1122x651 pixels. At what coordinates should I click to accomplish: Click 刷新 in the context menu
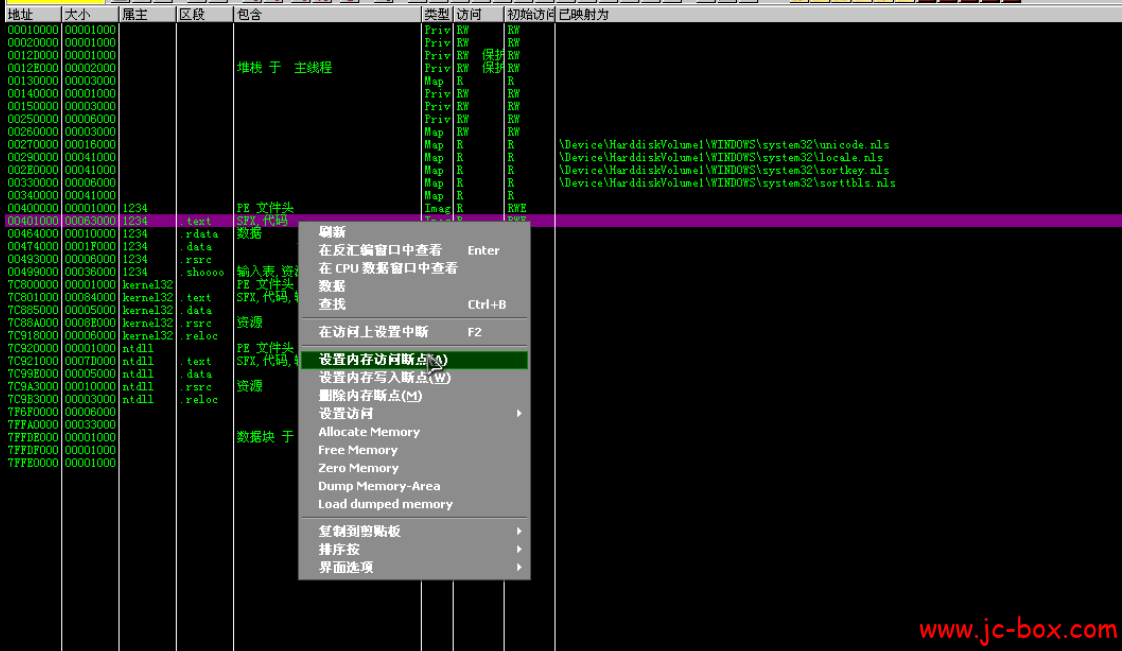point(332,232)
